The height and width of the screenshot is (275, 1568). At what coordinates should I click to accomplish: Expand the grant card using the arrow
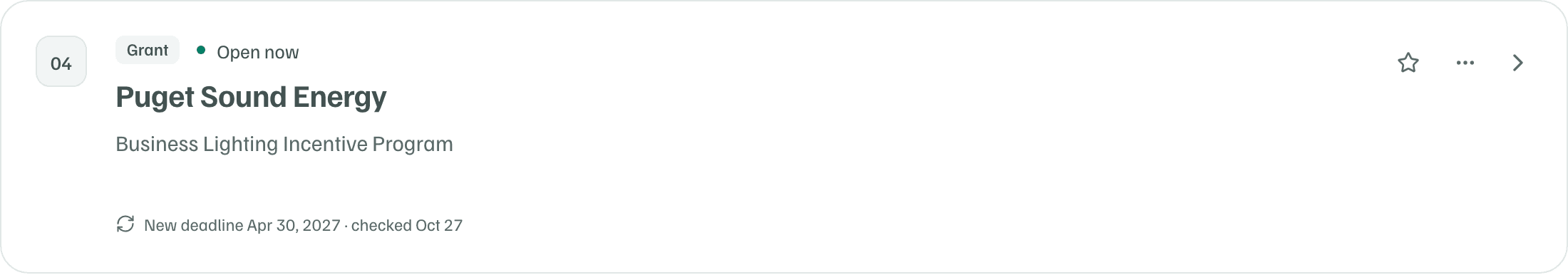(x=1518, y=63)
